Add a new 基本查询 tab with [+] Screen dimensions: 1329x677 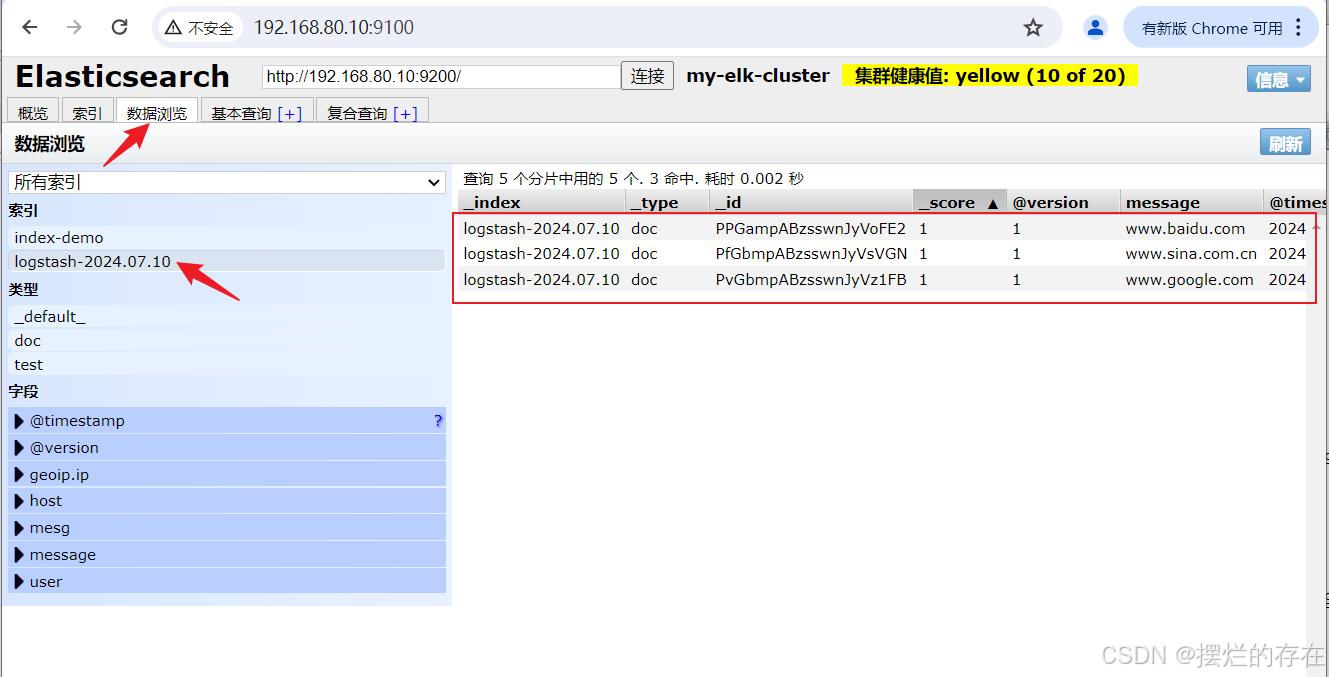coord(289,114)
